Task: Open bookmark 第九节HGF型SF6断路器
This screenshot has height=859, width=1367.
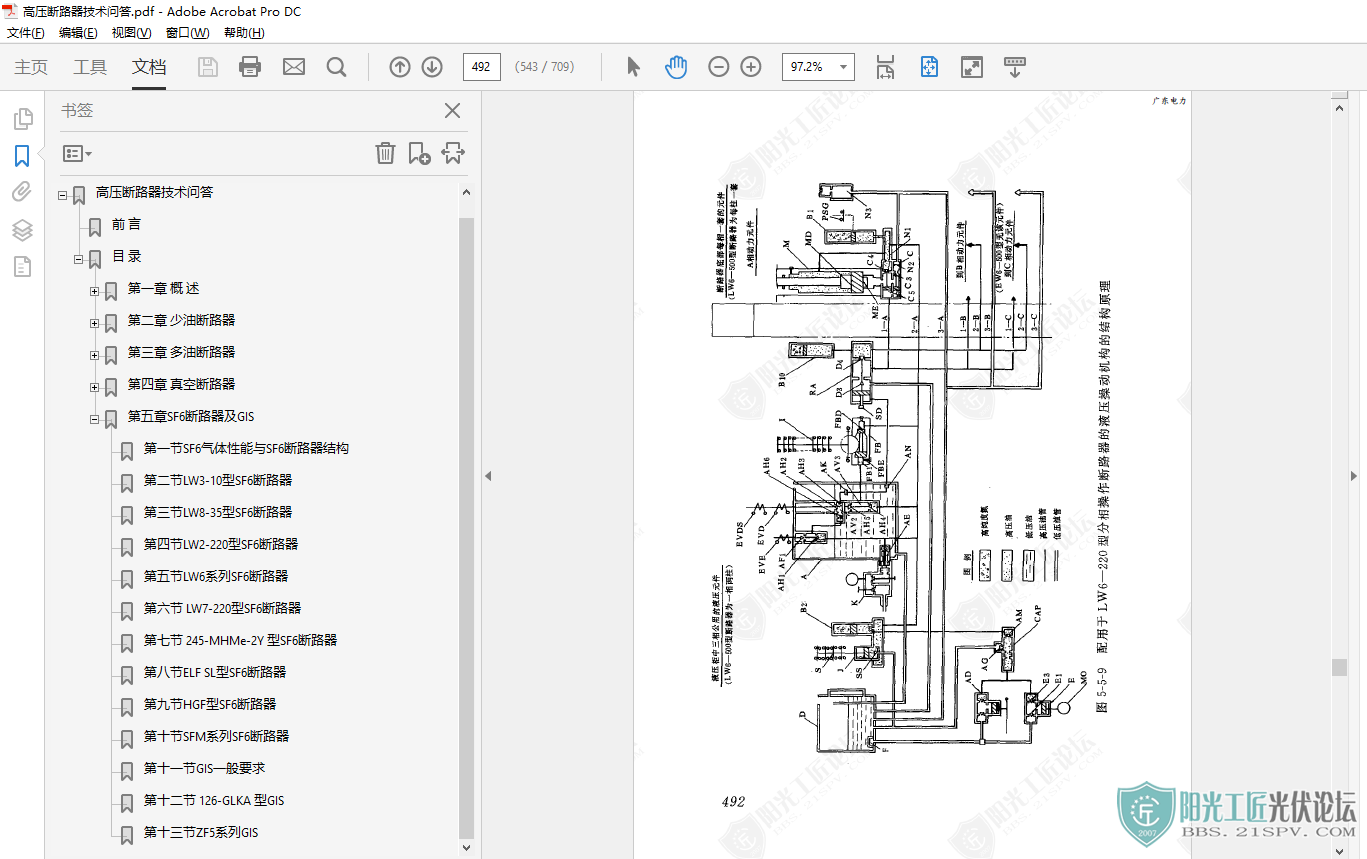Action: coord(210,704)
